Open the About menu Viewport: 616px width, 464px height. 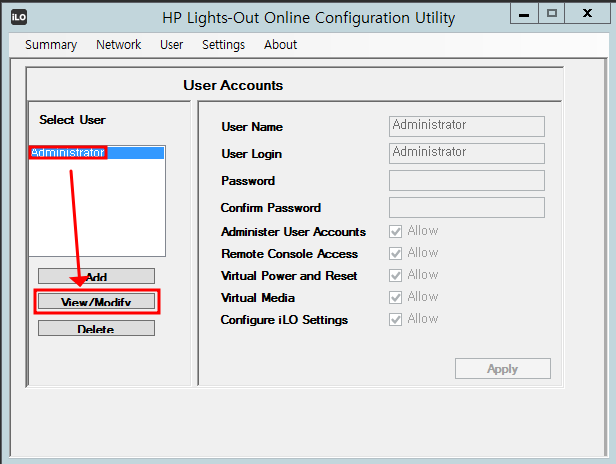pyautogui.click(x=280, y=45)
